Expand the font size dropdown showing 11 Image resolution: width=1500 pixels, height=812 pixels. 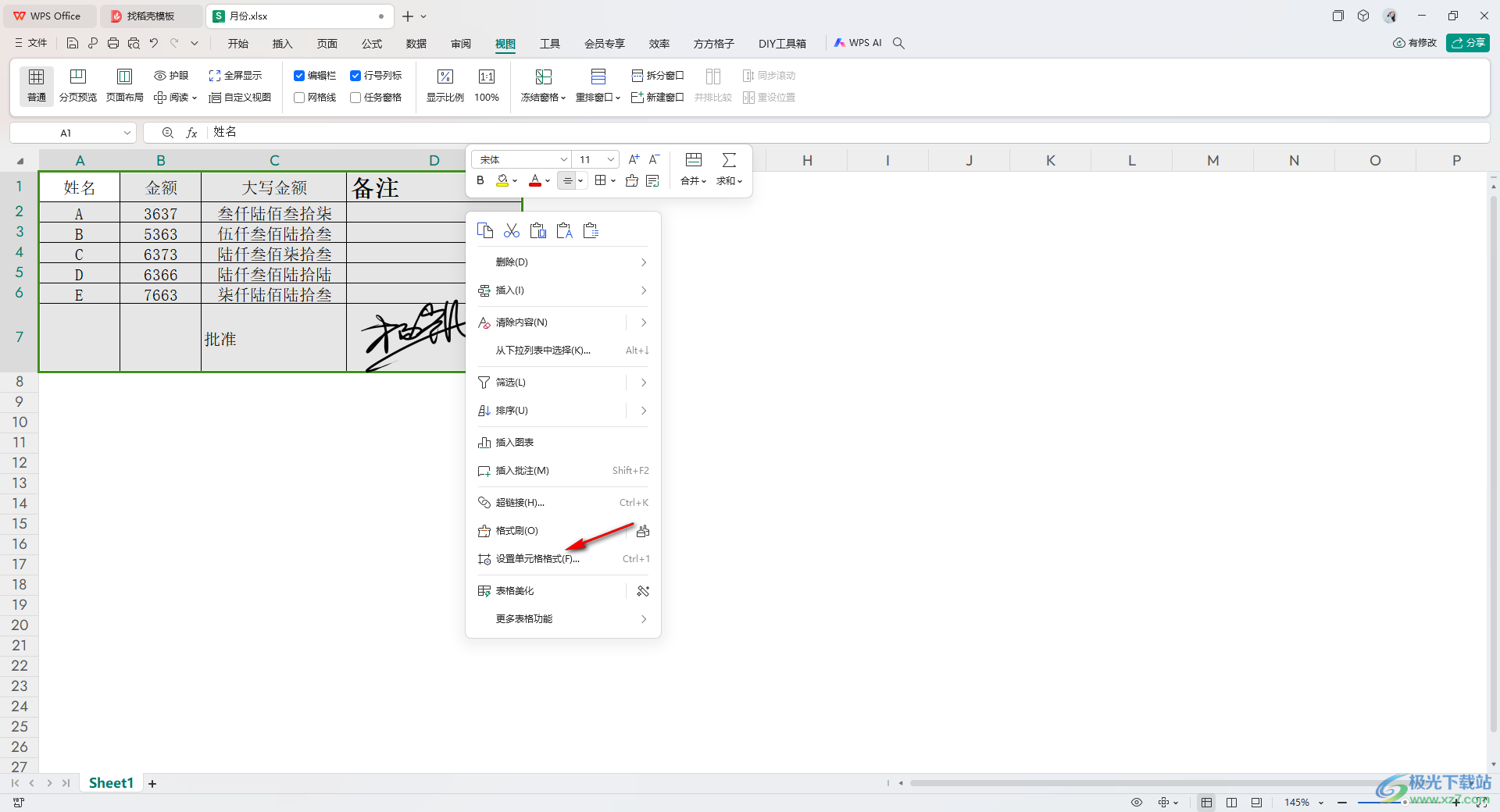point(611,159)
